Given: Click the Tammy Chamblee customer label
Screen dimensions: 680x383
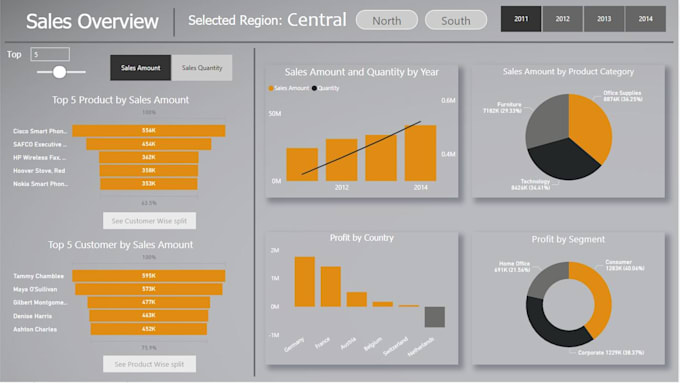Looking at the screenshot, I should (38, 276).
